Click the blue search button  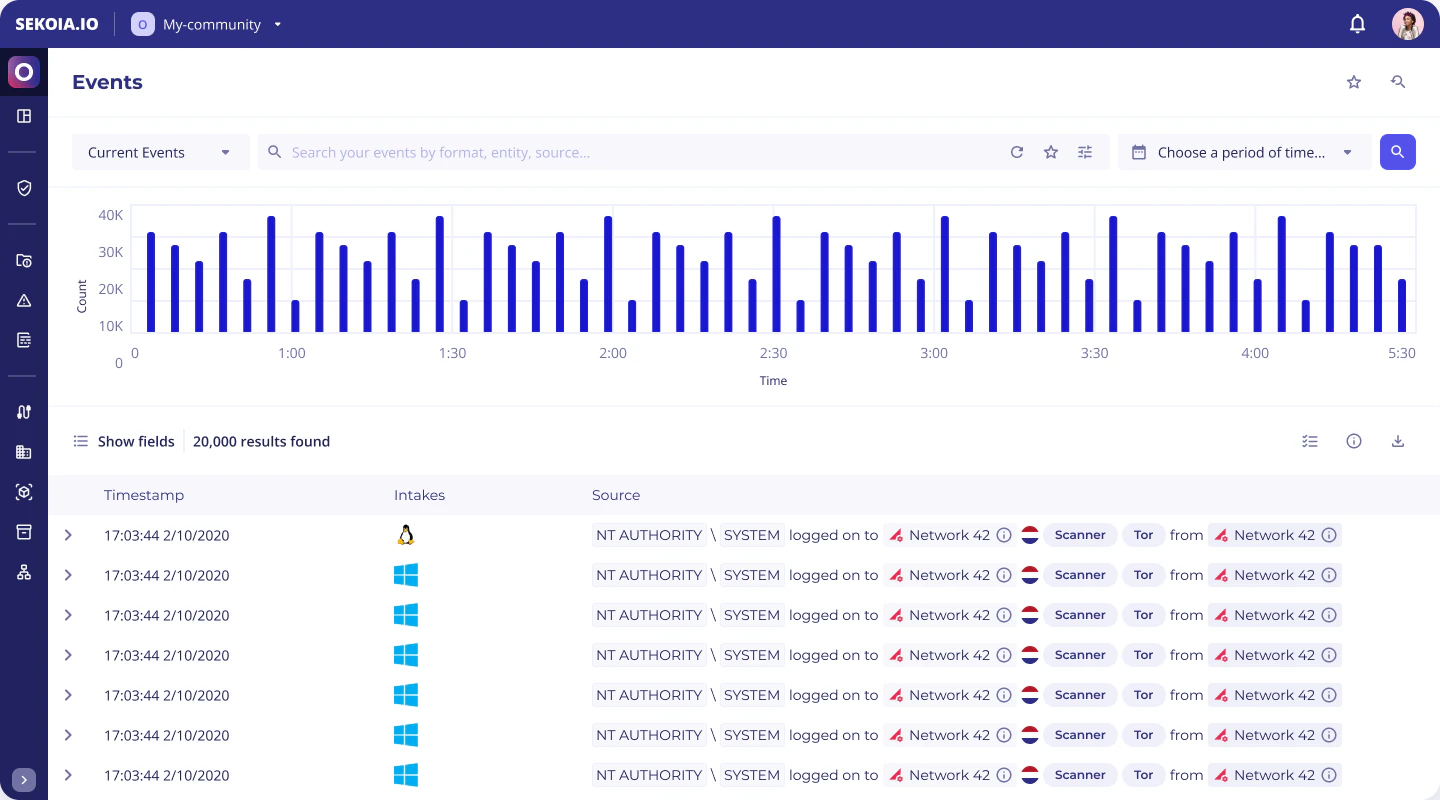1397,152
